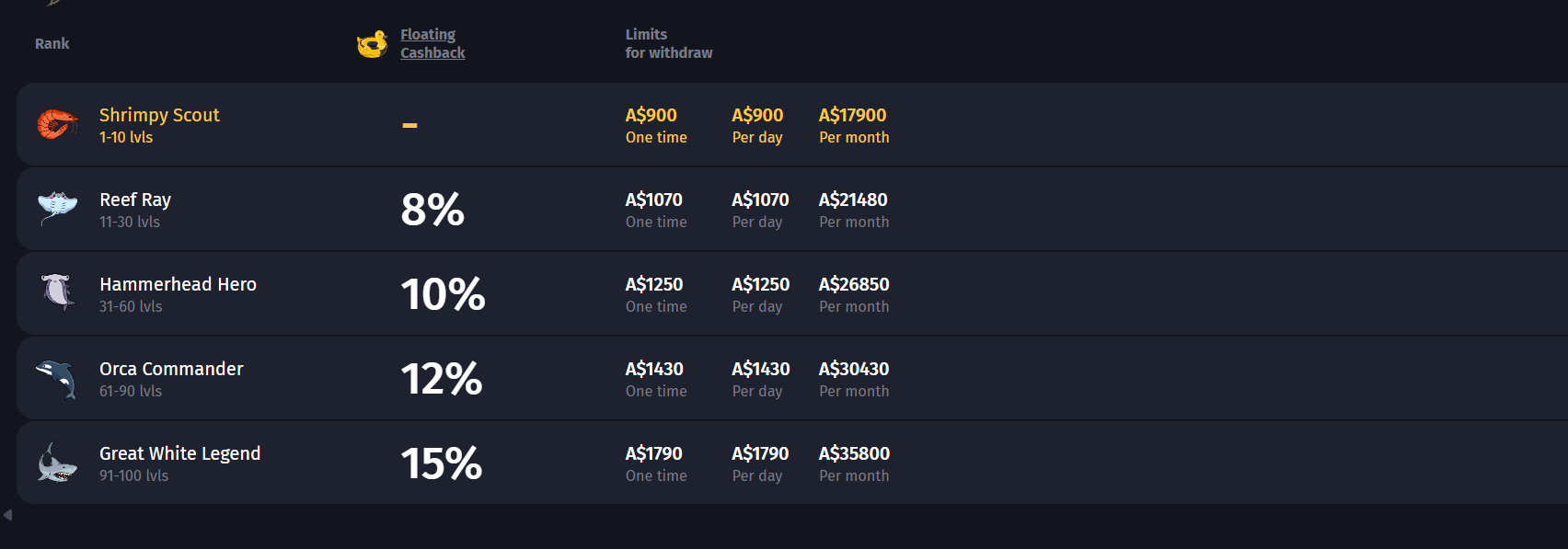This screenshot has height=549, width=1568.
Task: Click the left scroll arrow at bottom
Action: click(7, 515)
